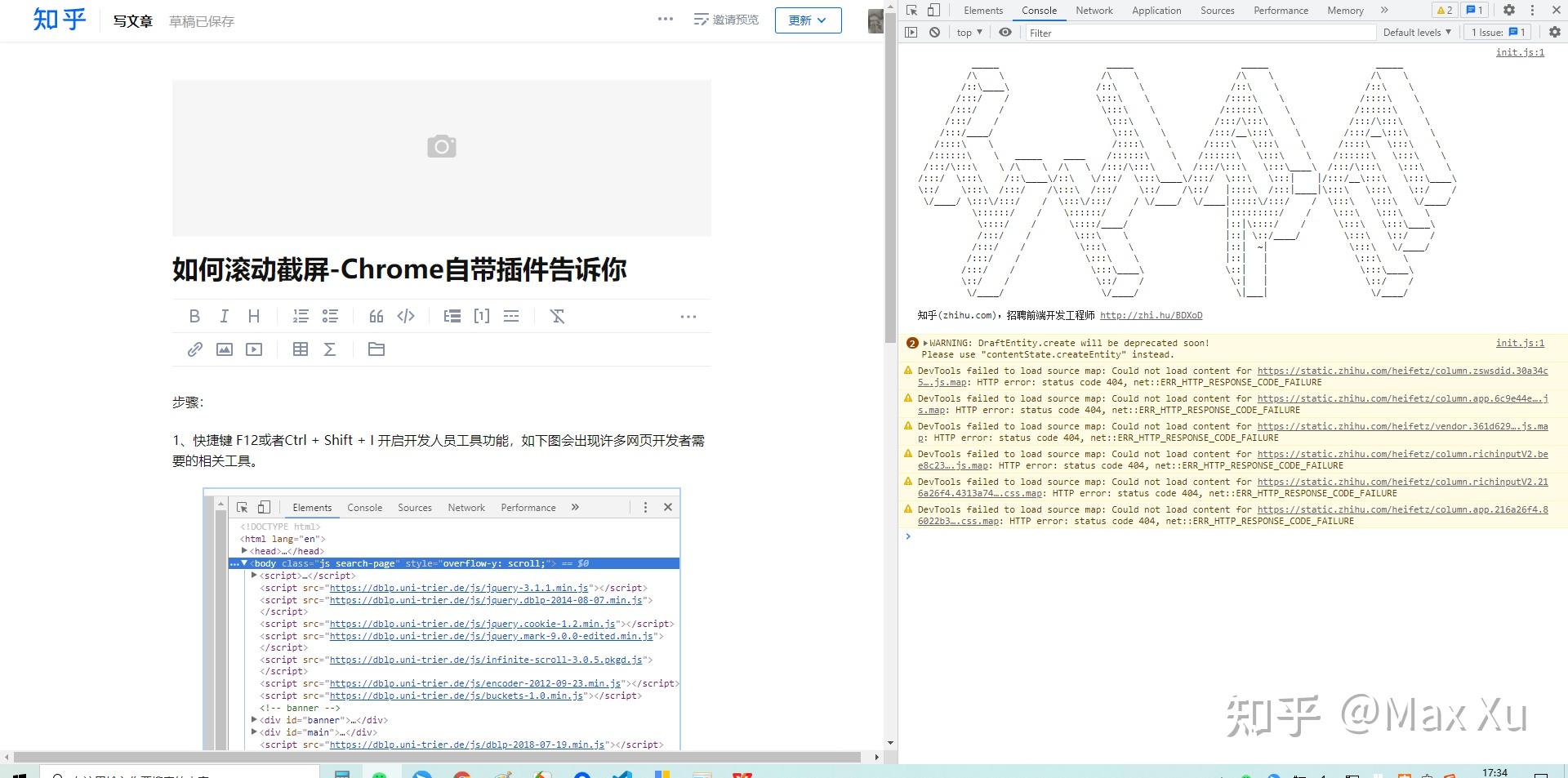
Task: Clear the console with ban icon
Action: pyautogui.click(x=935, y=33)
